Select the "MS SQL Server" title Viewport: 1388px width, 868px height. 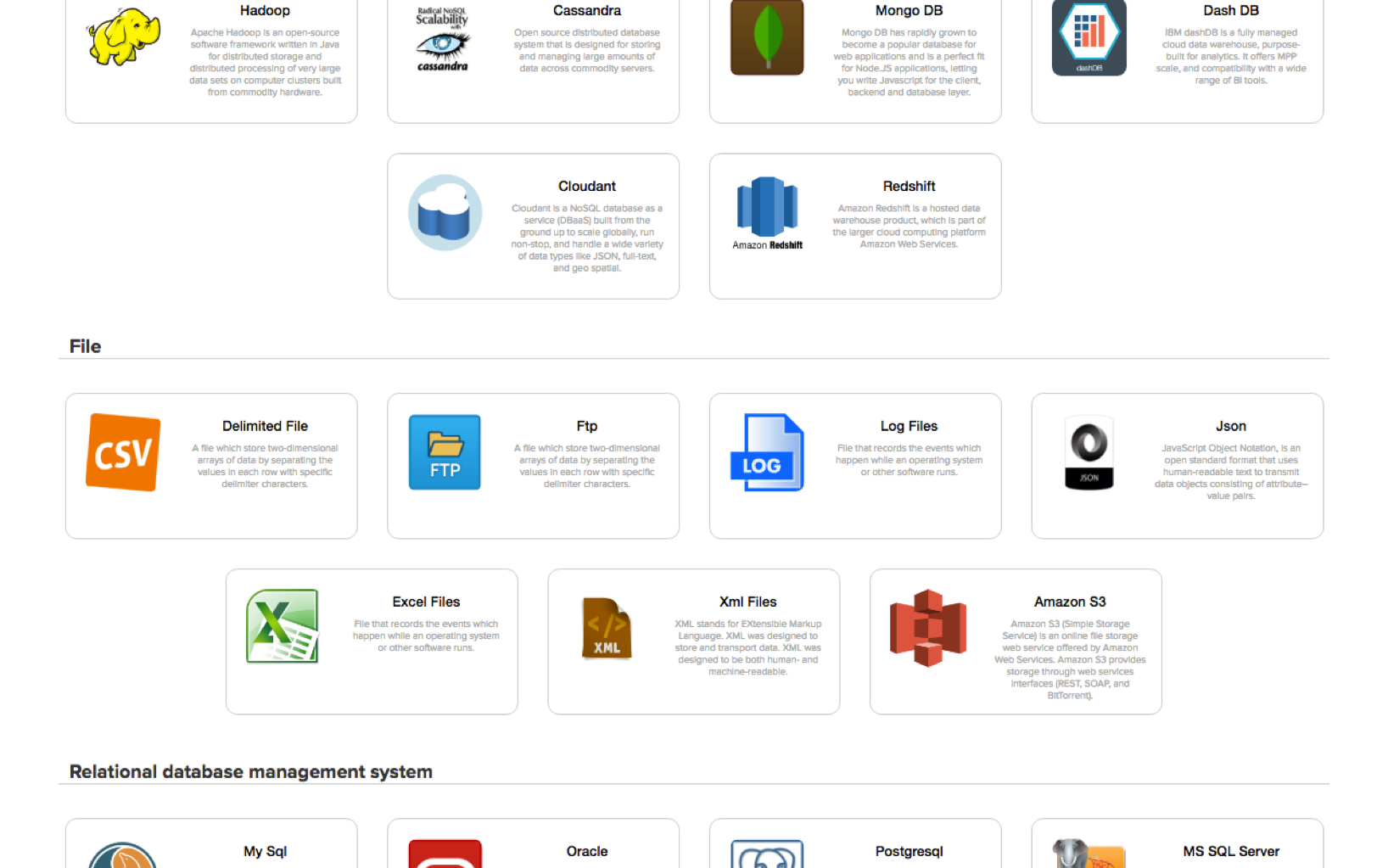[1231, 851]
